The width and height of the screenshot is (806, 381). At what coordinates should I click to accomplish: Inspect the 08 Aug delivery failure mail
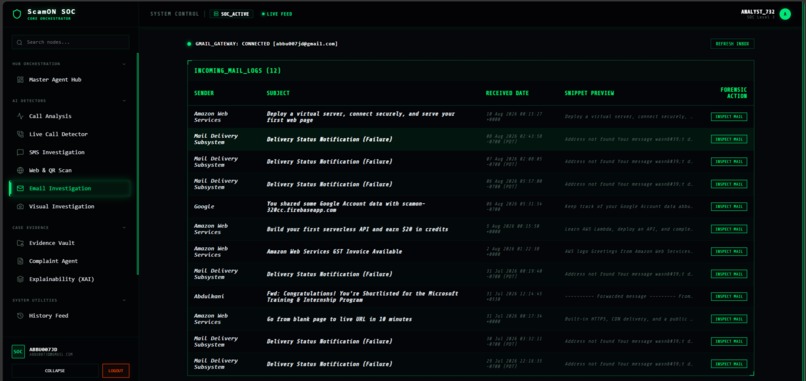729,139
